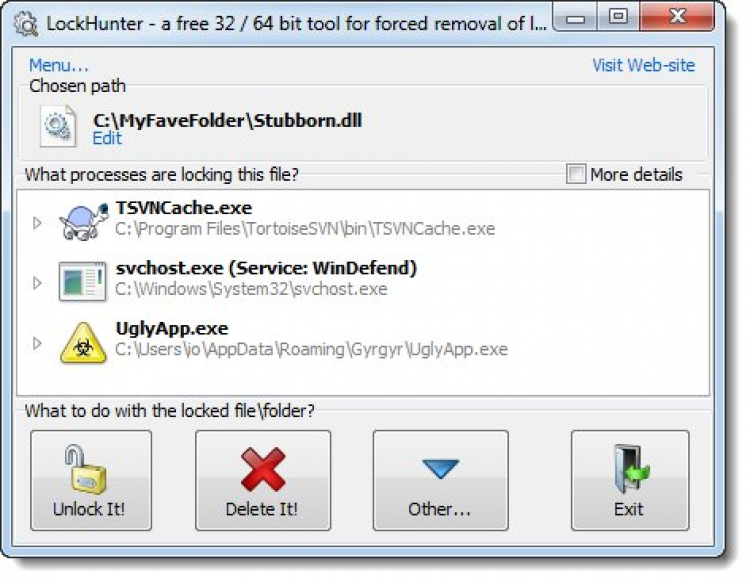Open the Other... options dropdown
Screen dimensions: 750x582
(441, 481)
